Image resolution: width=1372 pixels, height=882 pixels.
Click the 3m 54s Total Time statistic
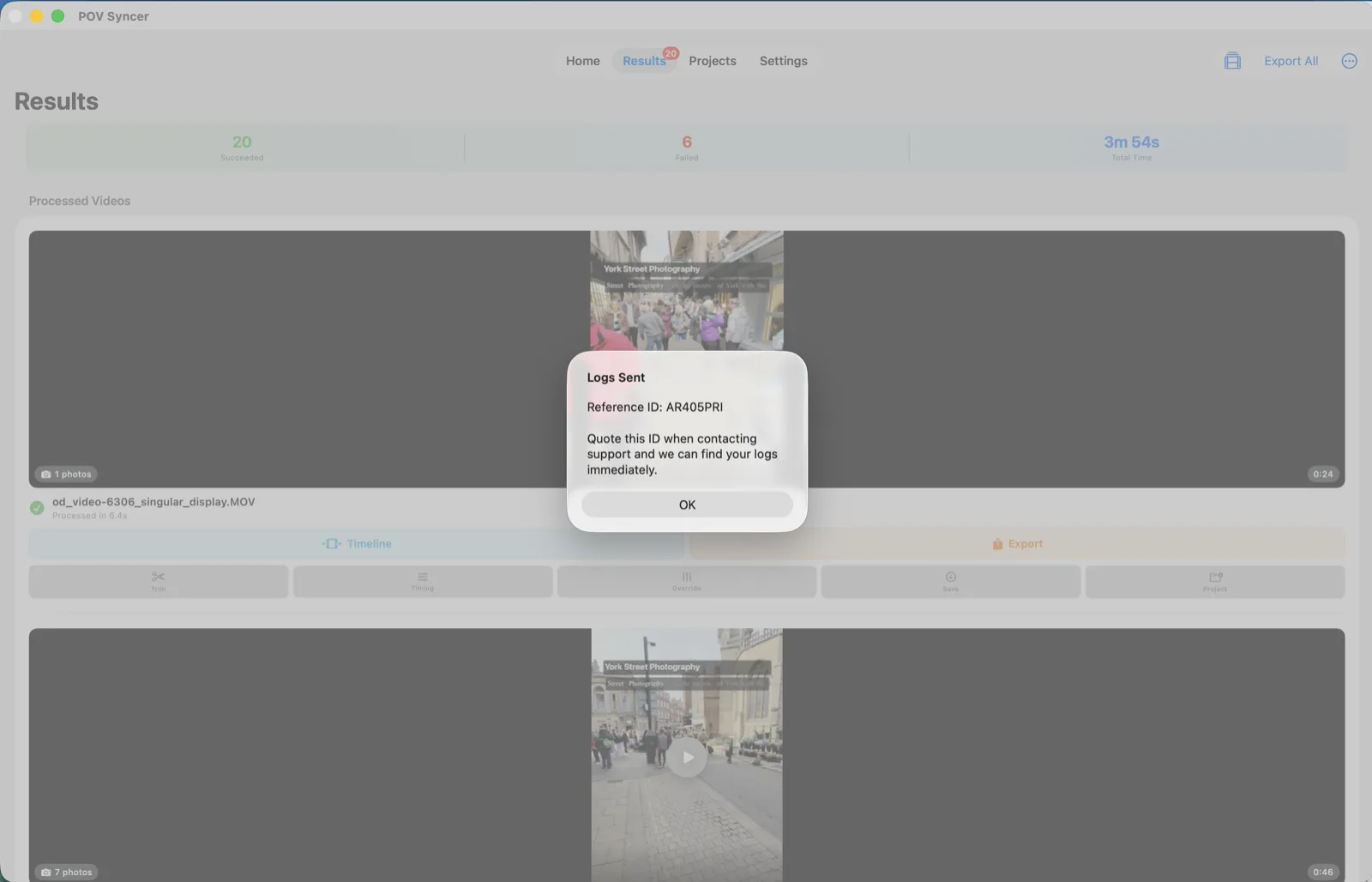click(x=1131, y=148)
